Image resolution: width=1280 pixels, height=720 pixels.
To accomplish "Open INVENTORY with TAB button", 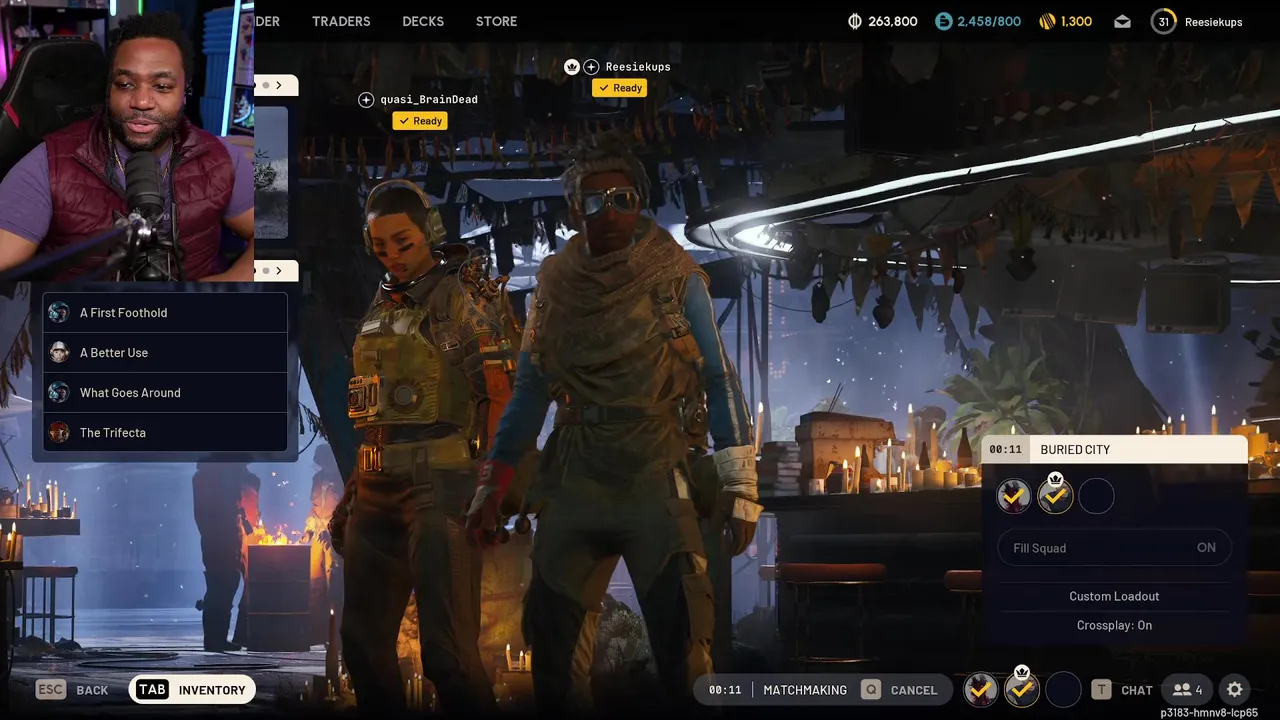I will [x=192, y=690].
